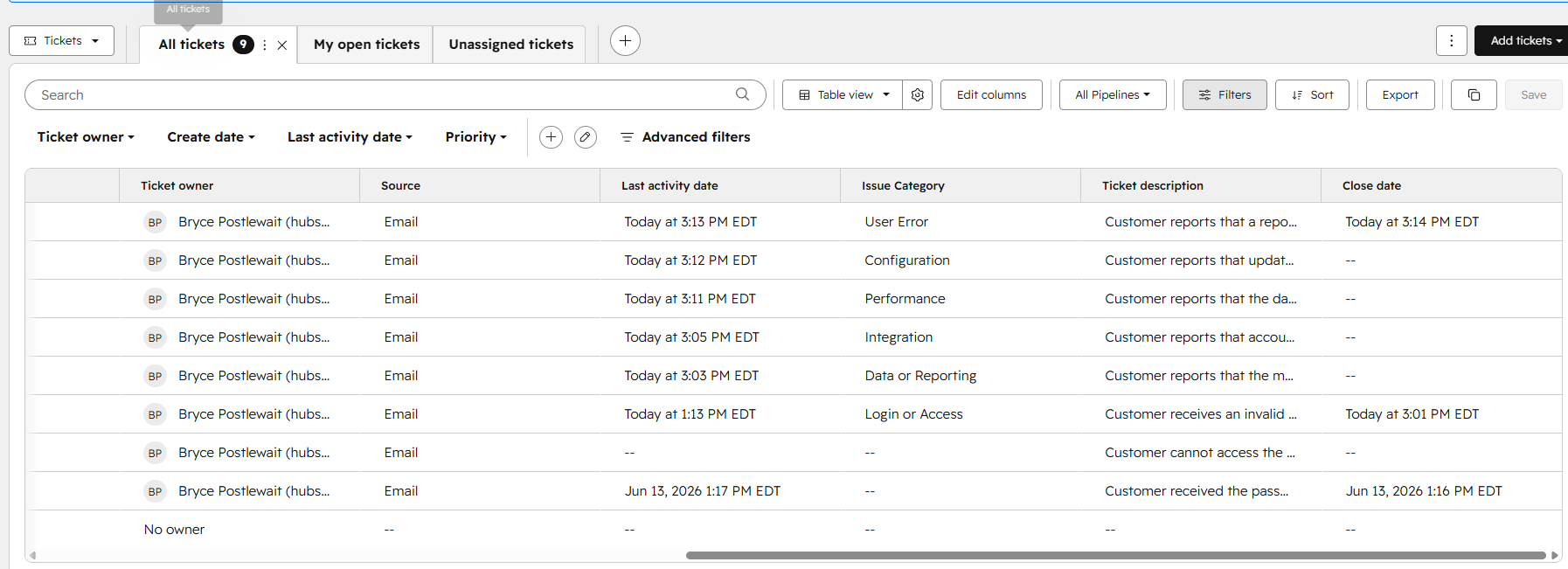Click the scroll left arrow
This screenshot has height=569, width=1568.
(32, 555)
